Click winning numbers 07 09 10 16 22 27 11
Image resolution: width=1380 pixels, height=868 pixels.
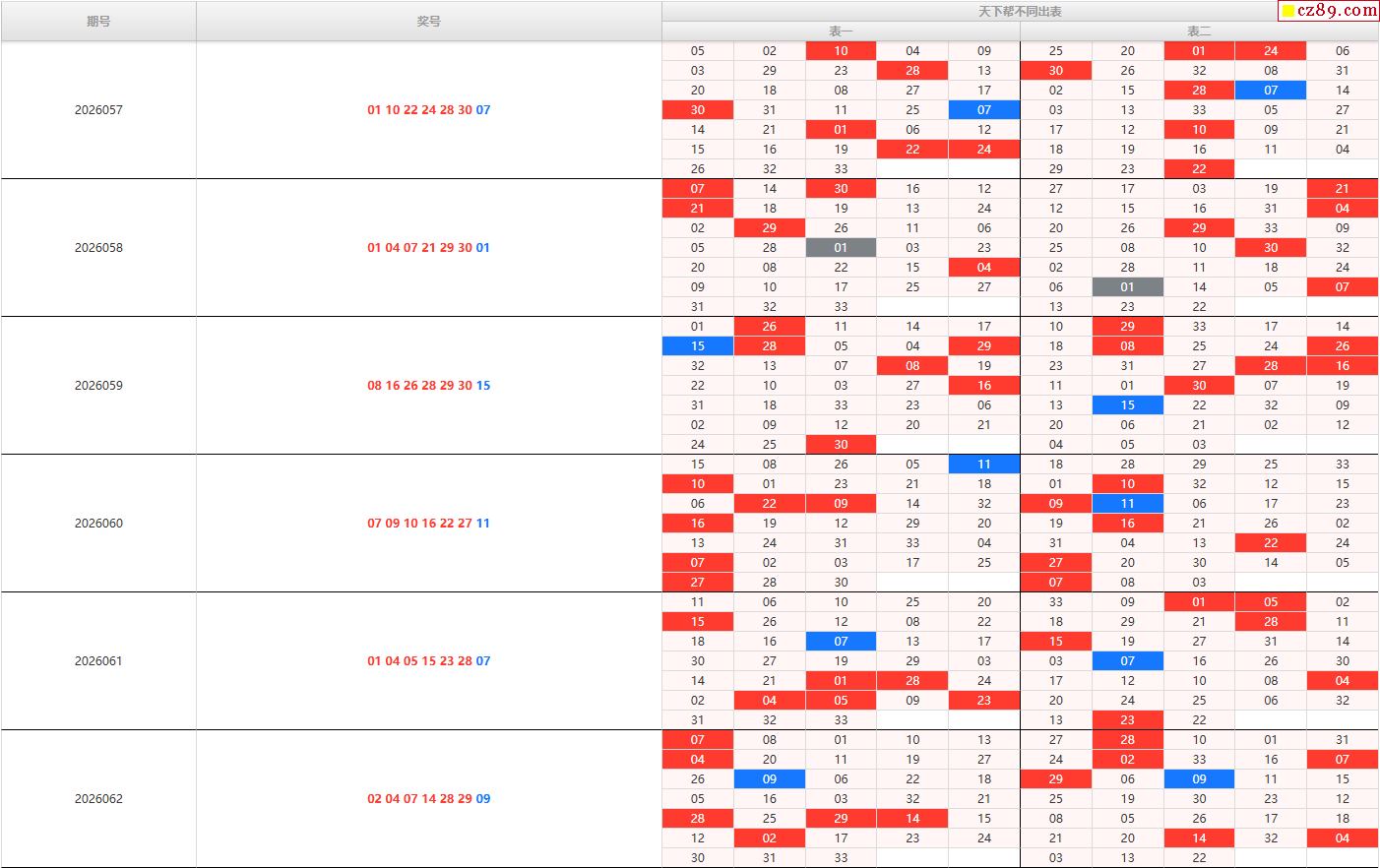click(429, 524)
